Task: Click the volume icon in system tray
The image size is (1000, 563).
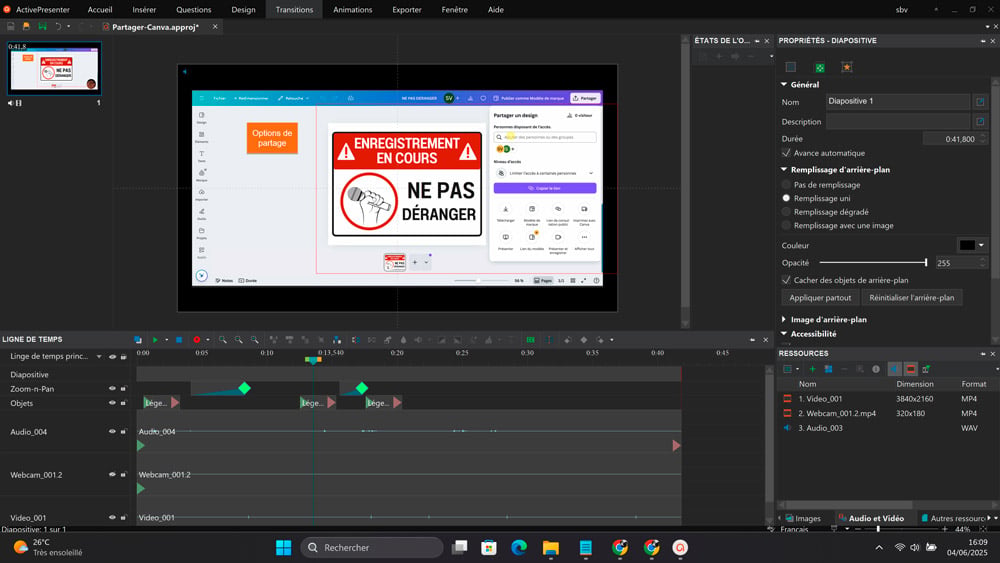Action: pyautogui.click(x=915, y=547)
